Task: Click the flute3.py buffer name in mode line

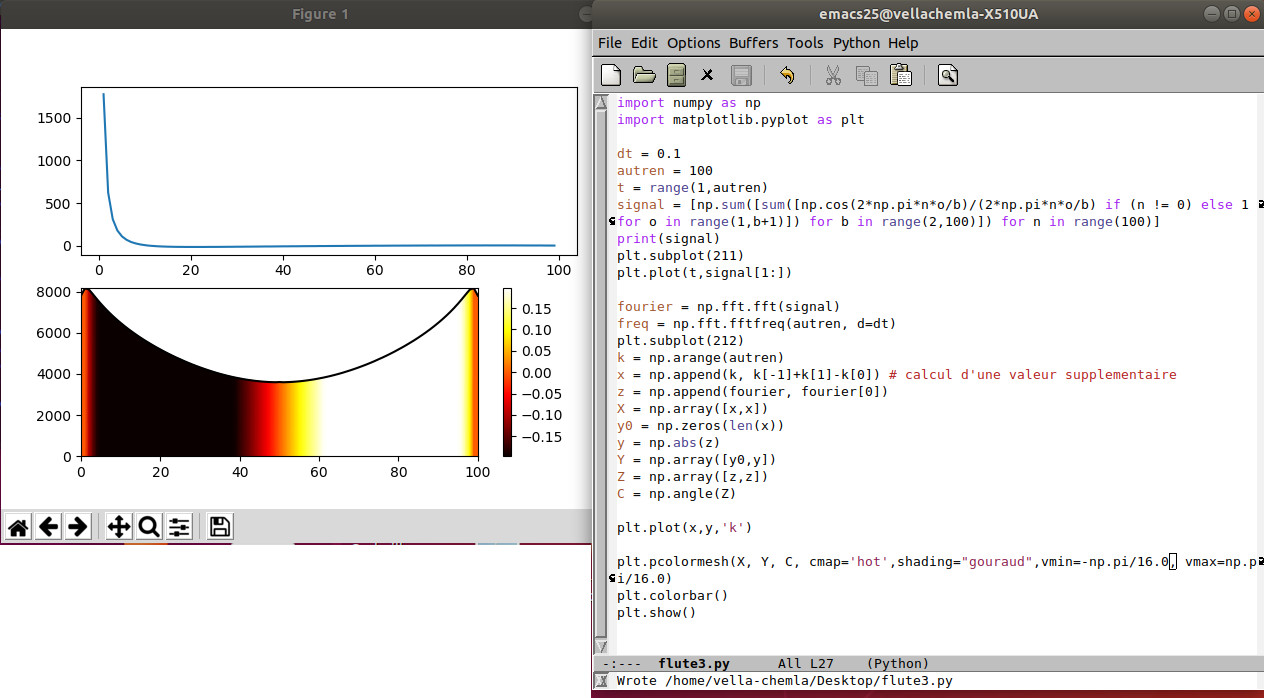Action: click(x=694, y=663)
